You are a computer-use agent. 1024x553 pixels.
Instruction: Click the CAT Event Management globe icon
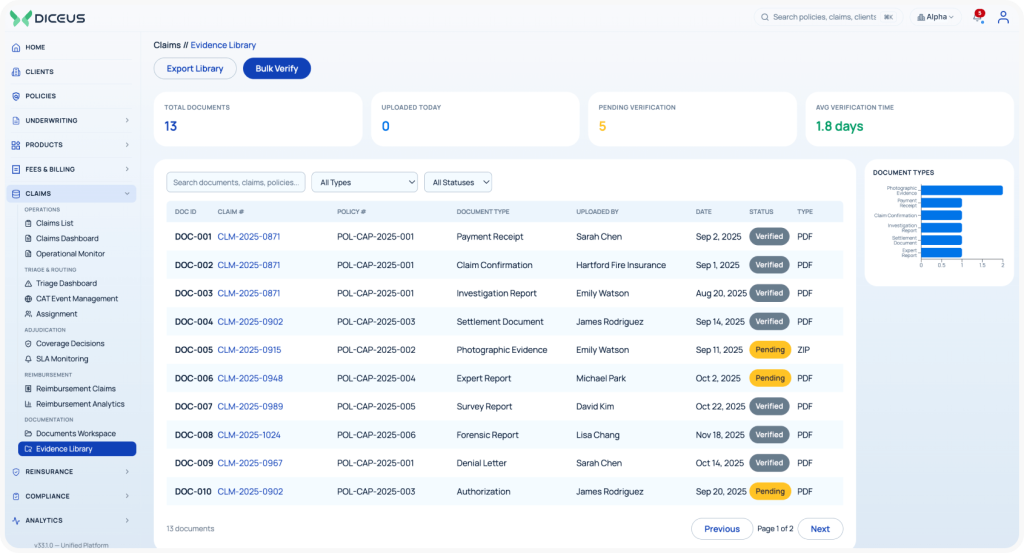point(28,299)
